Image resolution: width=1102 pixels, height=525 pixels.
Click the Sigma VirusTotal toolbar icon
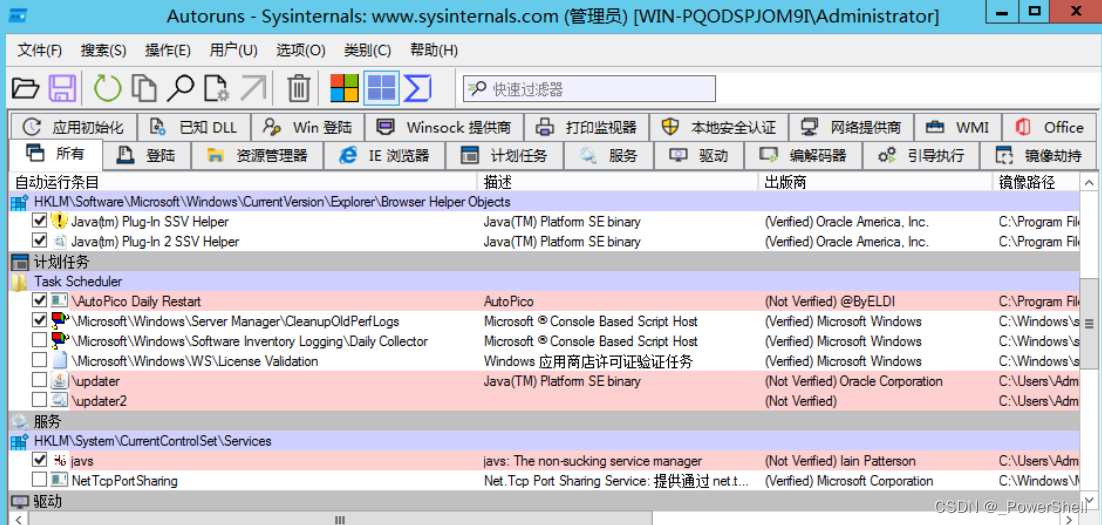point(417,89)
